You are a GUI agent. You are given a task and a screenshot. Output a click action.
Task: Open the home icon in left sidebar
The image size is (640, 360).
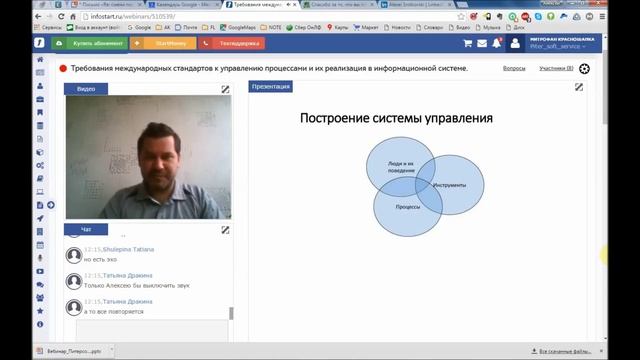(40, 60)
